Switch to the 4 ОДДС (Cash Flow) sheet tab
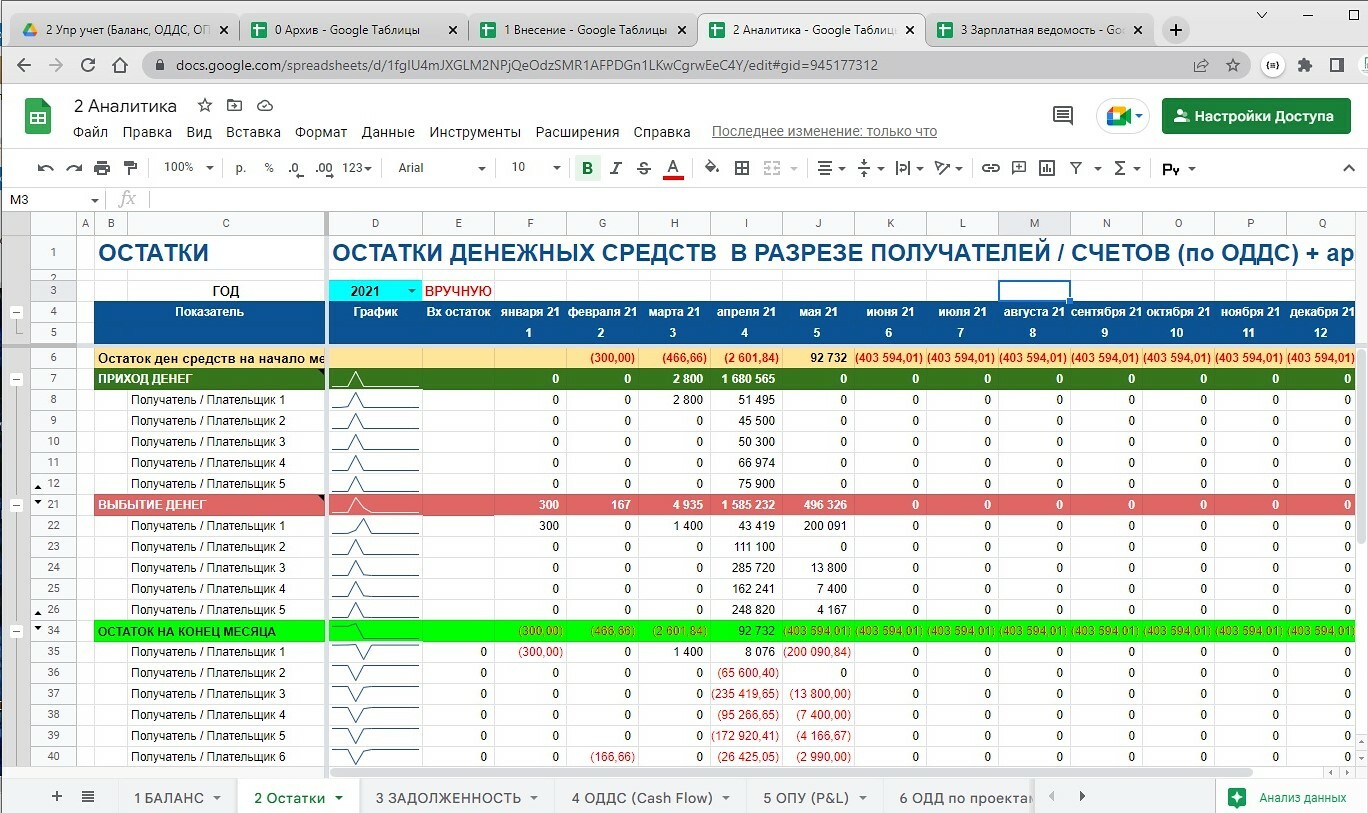 651,797
